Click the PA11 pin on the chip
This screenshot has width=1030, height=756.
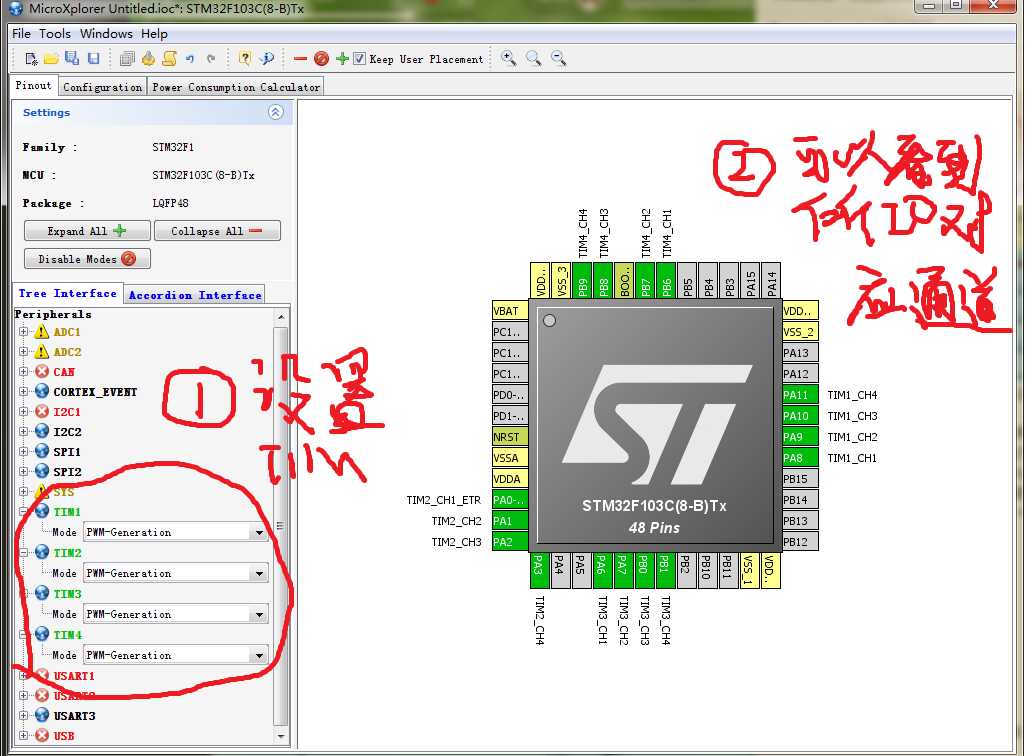(x=800, y=395)
